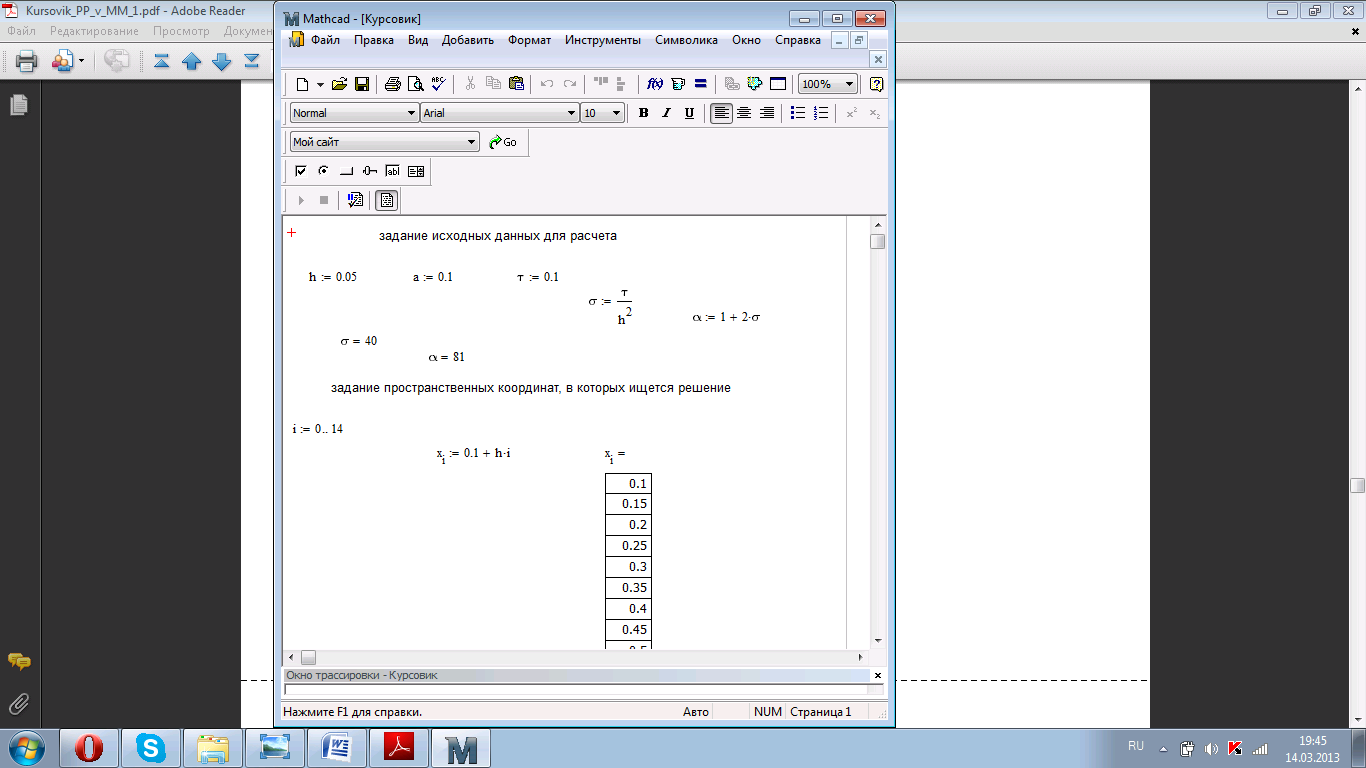Screen dimensions: 1366x768
Task: Open the font size 10 dropdown
Action: tap(617, 113)
